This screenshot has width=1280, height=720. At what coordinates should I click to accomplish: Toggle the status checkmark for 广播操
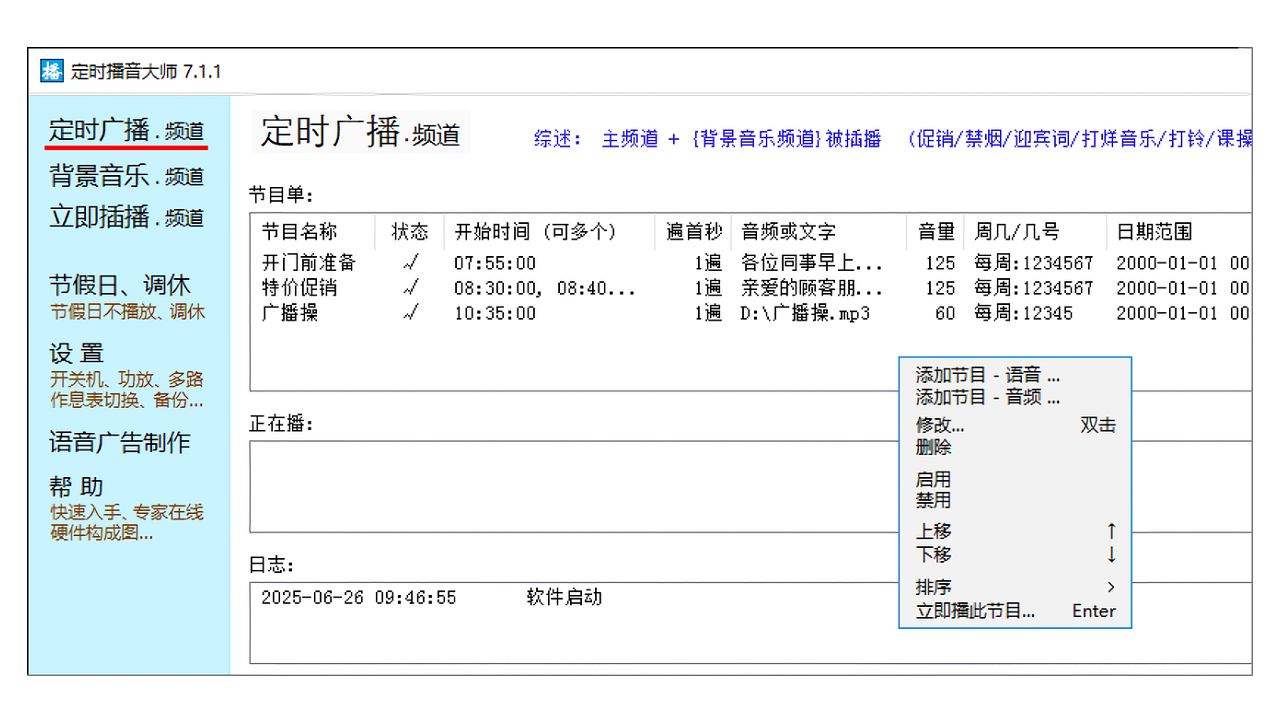pyautogui.click(x=409, y=313)
